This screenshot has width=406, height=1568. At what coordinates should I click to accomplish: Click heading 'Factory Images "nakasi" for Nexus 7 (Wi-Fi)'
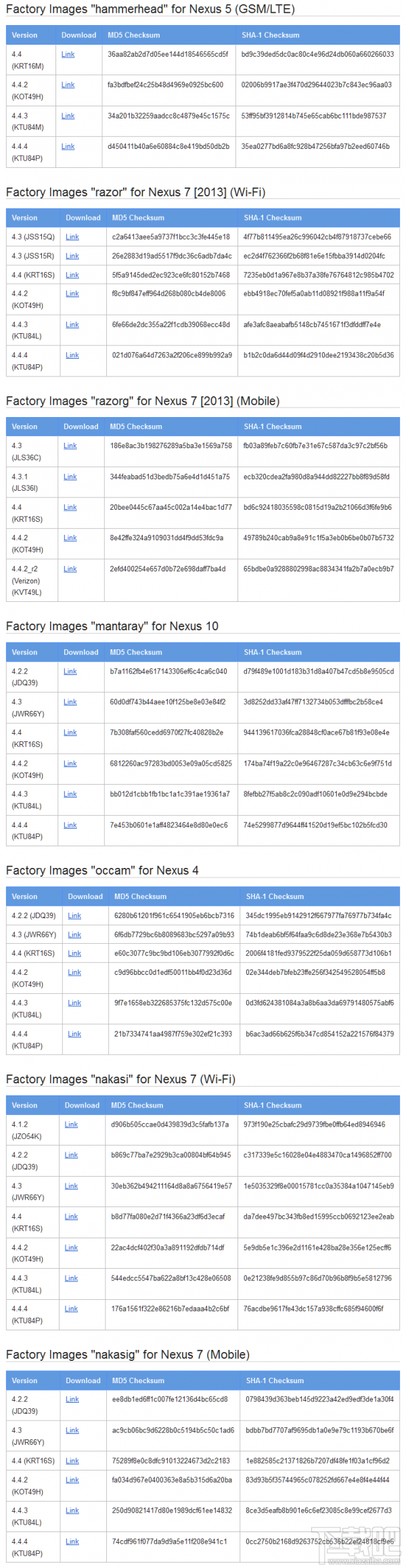click(x=120, y=1079)
